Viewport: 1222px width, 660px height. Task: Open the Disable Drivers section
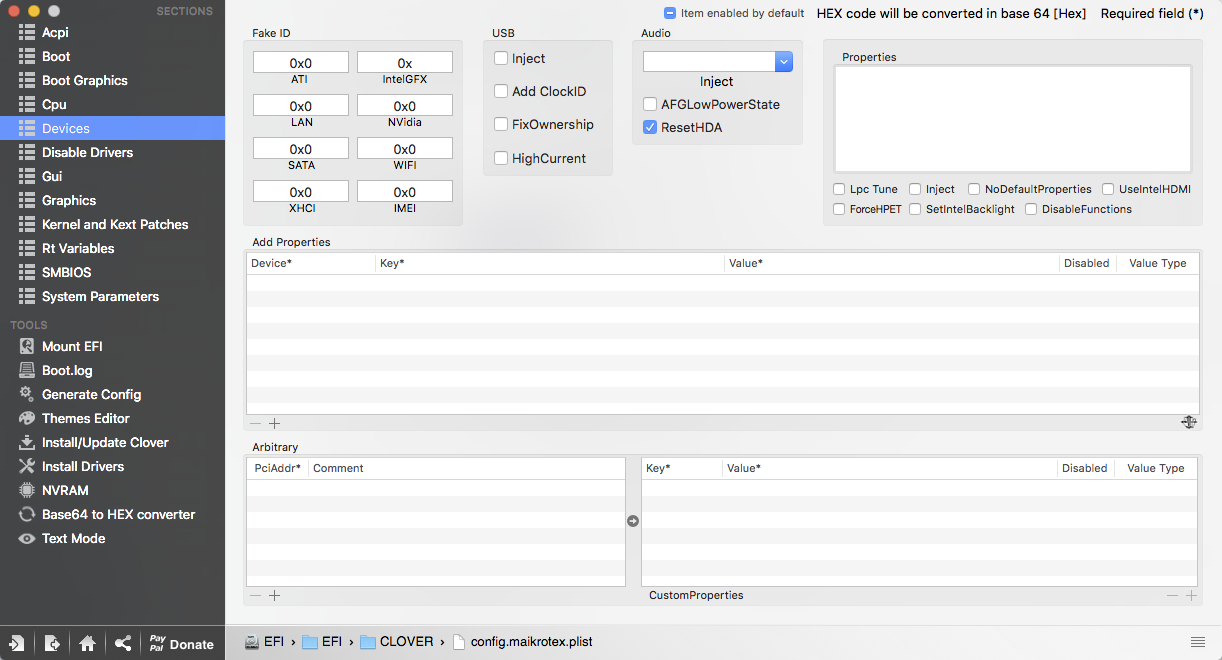tap(112, 152)
